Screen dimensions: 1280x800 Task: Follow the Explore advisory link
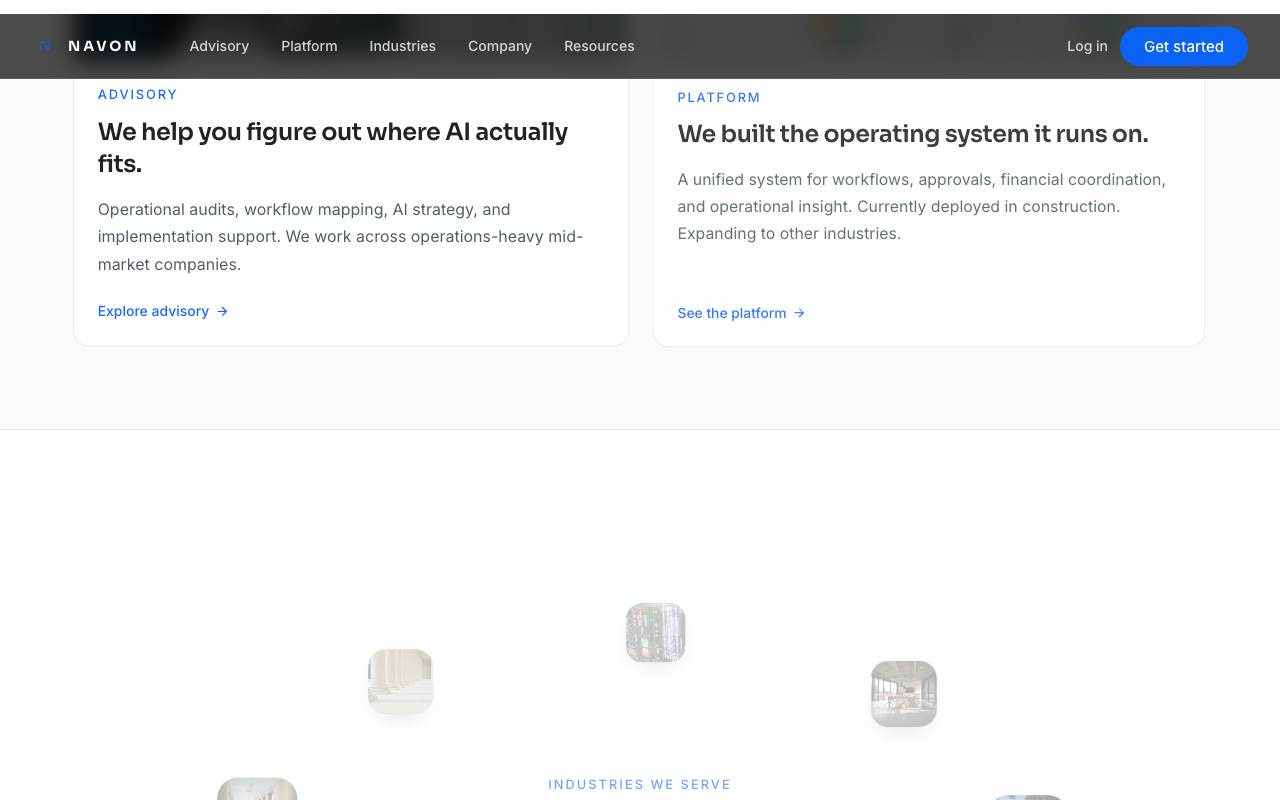163,311
